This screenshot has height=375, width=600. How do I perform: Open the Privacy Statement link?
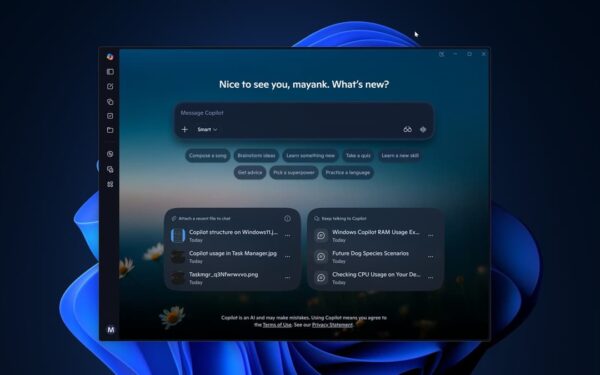[x=332, y=325]
